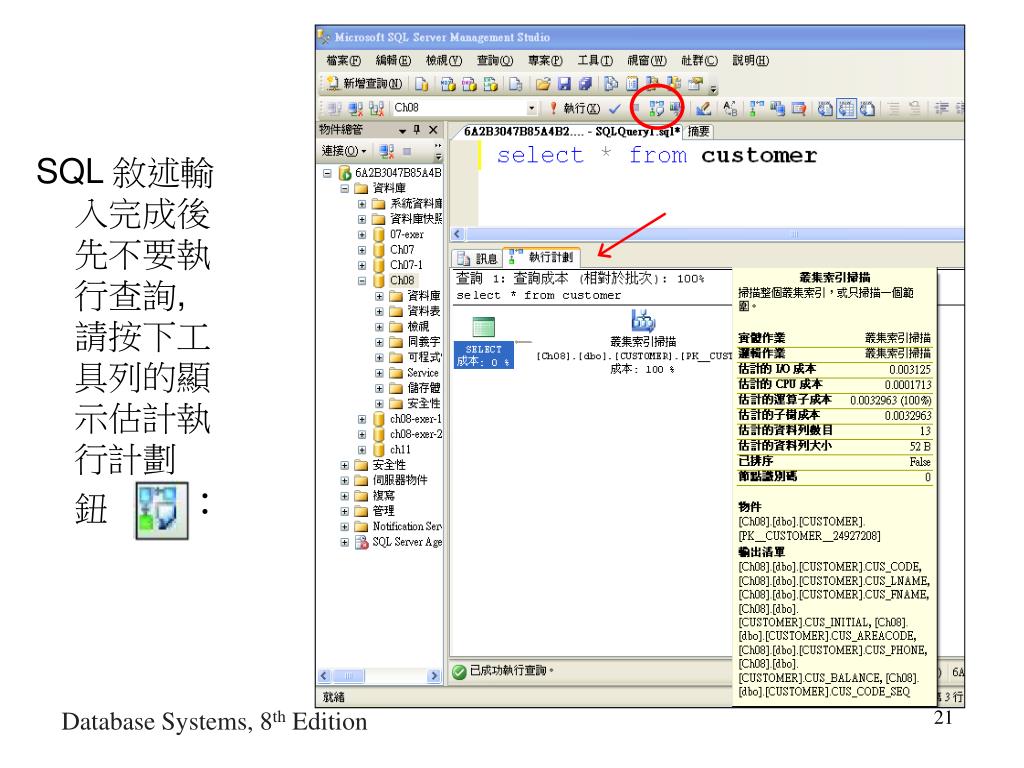The width and height of the screenshot is (1024, 768).
Task: Click Object Explorer scrollbar left arrow
Action: 324,676
